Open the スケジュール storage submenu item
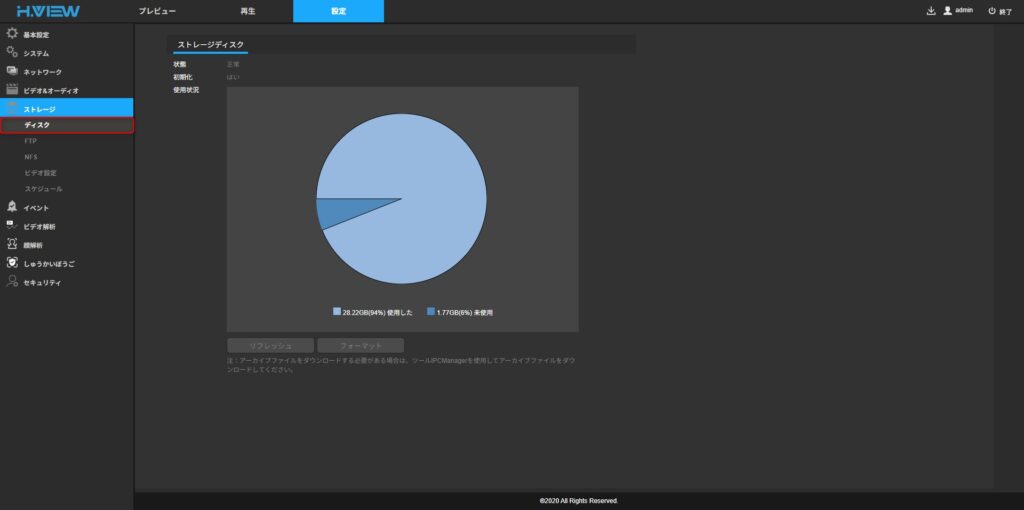Image resolution: width=1024 pixels, height=510 pixels. point(43,188)
